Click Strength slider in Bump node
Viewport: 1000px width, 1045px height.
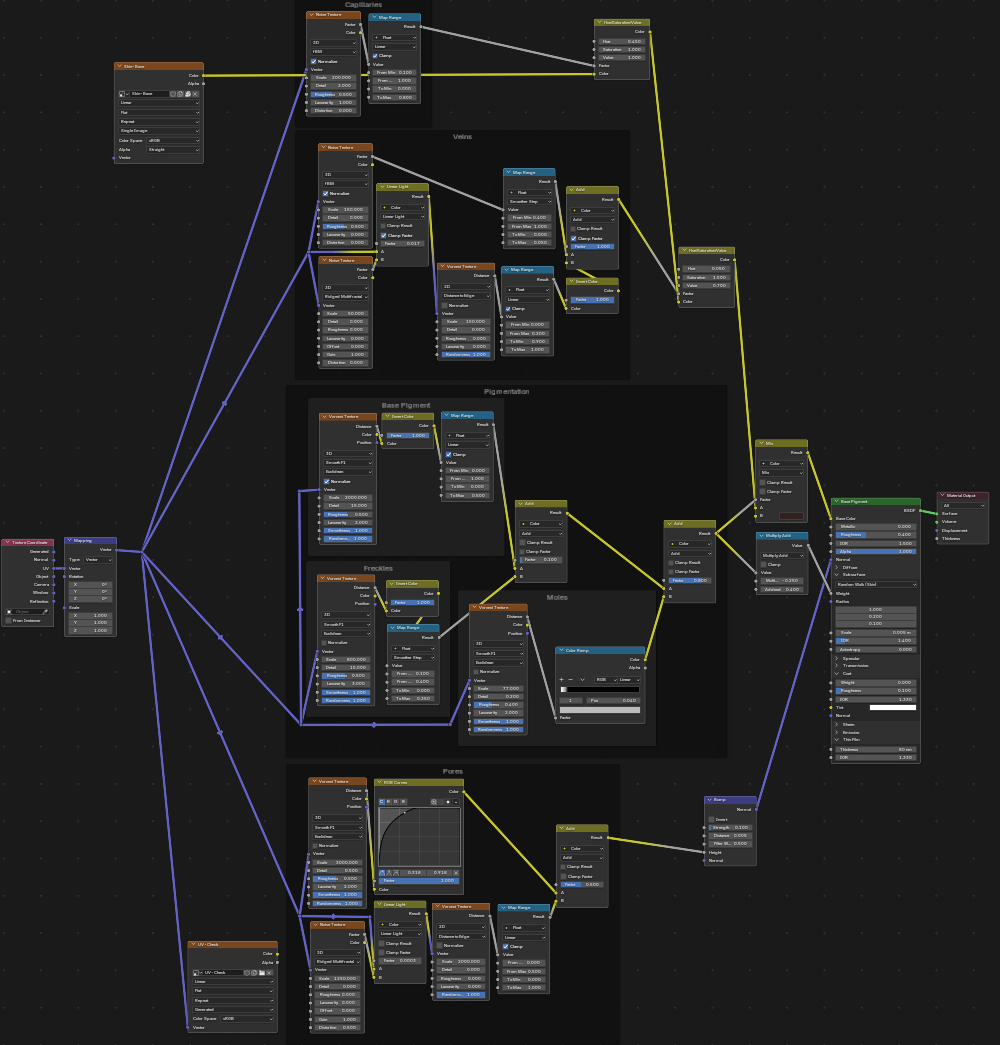731,827
